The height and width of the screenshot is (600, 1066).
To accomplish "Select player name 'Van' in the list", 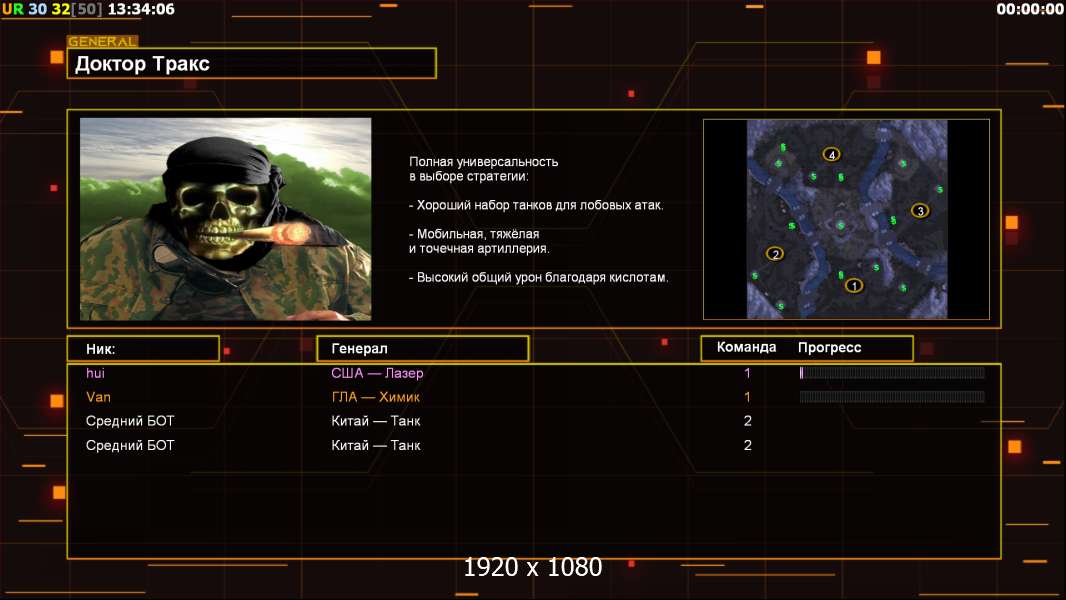I will tap(99, 397).
